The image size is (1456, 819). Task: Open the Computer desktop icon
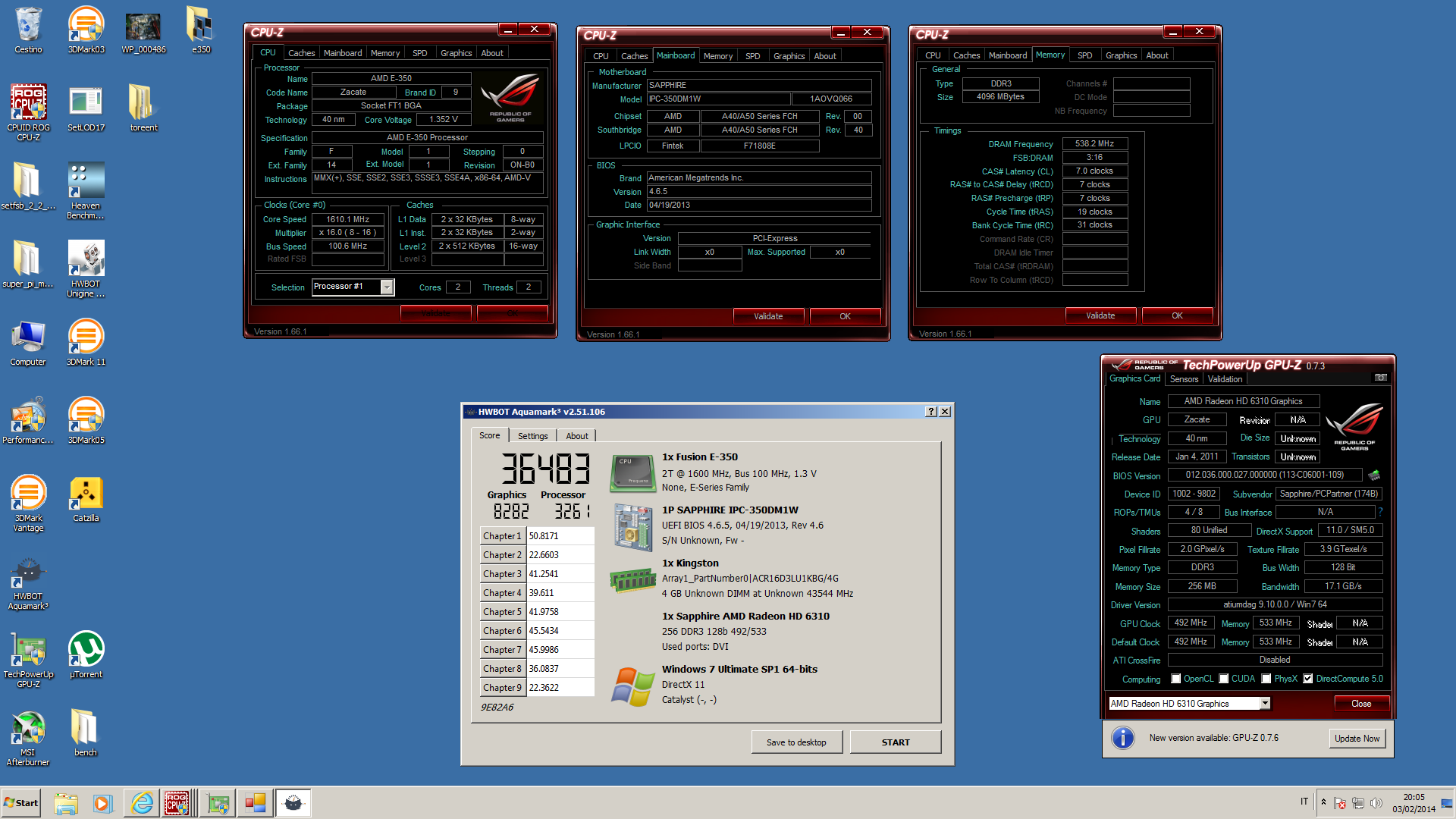[28, 343]
